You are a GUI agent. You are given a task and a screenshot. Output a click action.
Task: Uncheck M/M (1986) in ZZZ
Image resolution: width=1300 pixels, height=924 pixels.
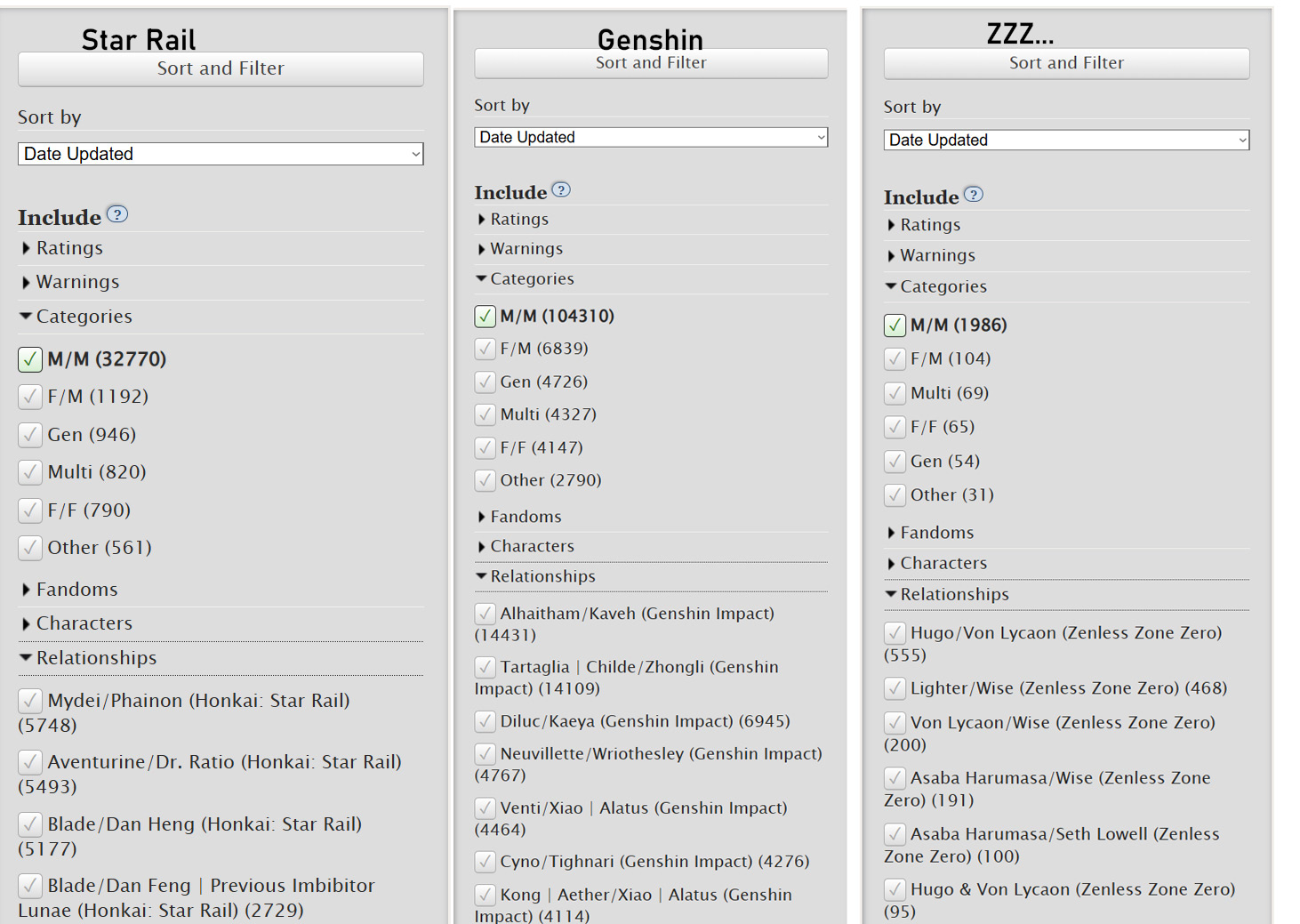[895, 325]
